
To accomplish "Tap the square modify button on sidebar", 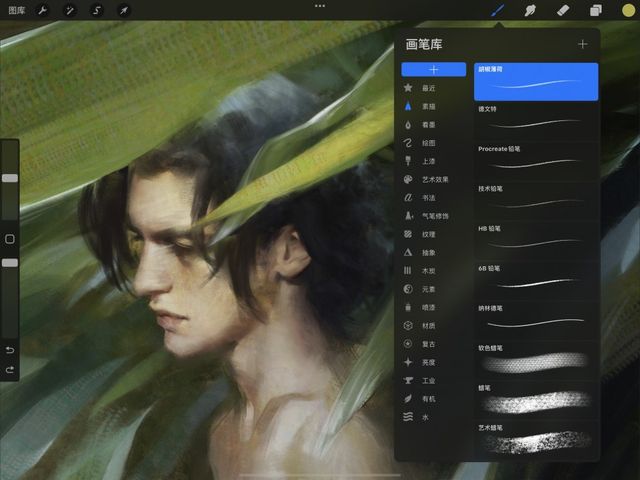I will click(10, 239).
